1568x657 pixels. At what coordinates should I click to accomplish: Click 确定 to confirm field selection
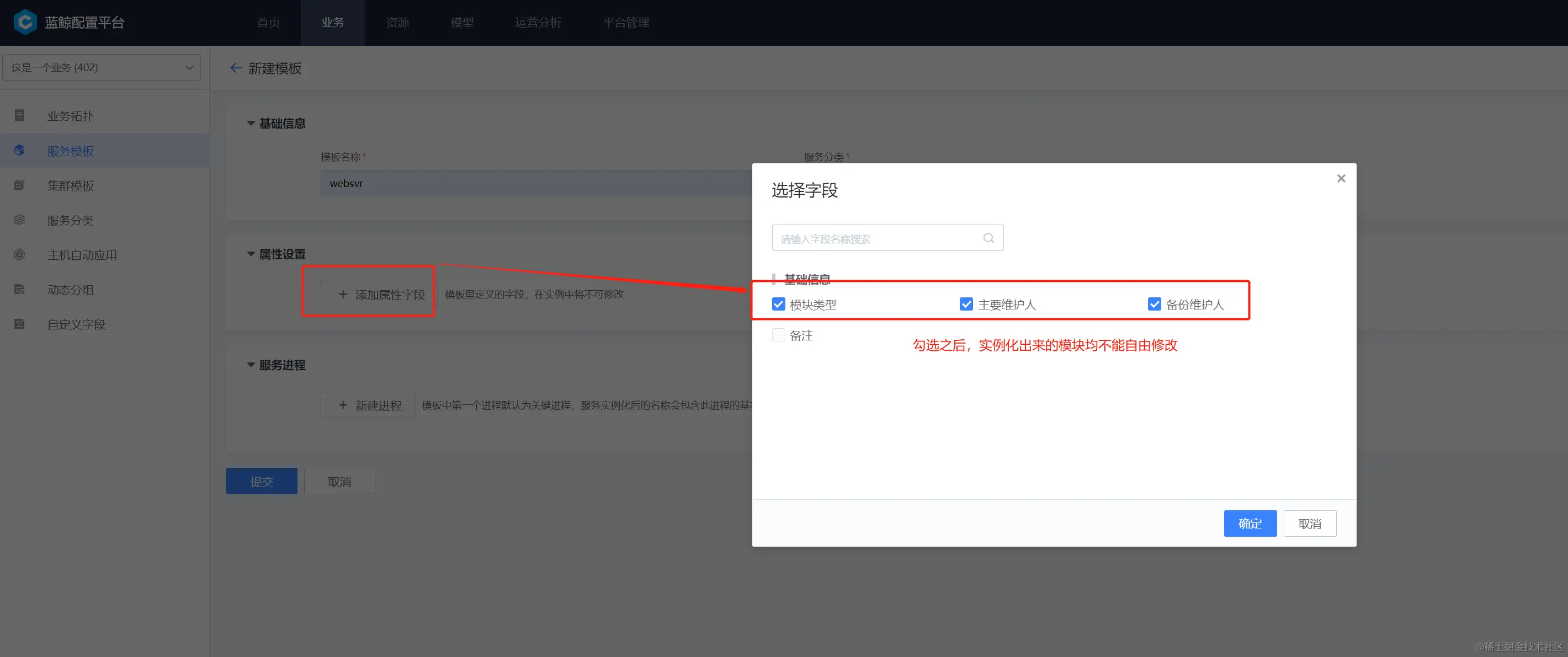(1250, 523)
